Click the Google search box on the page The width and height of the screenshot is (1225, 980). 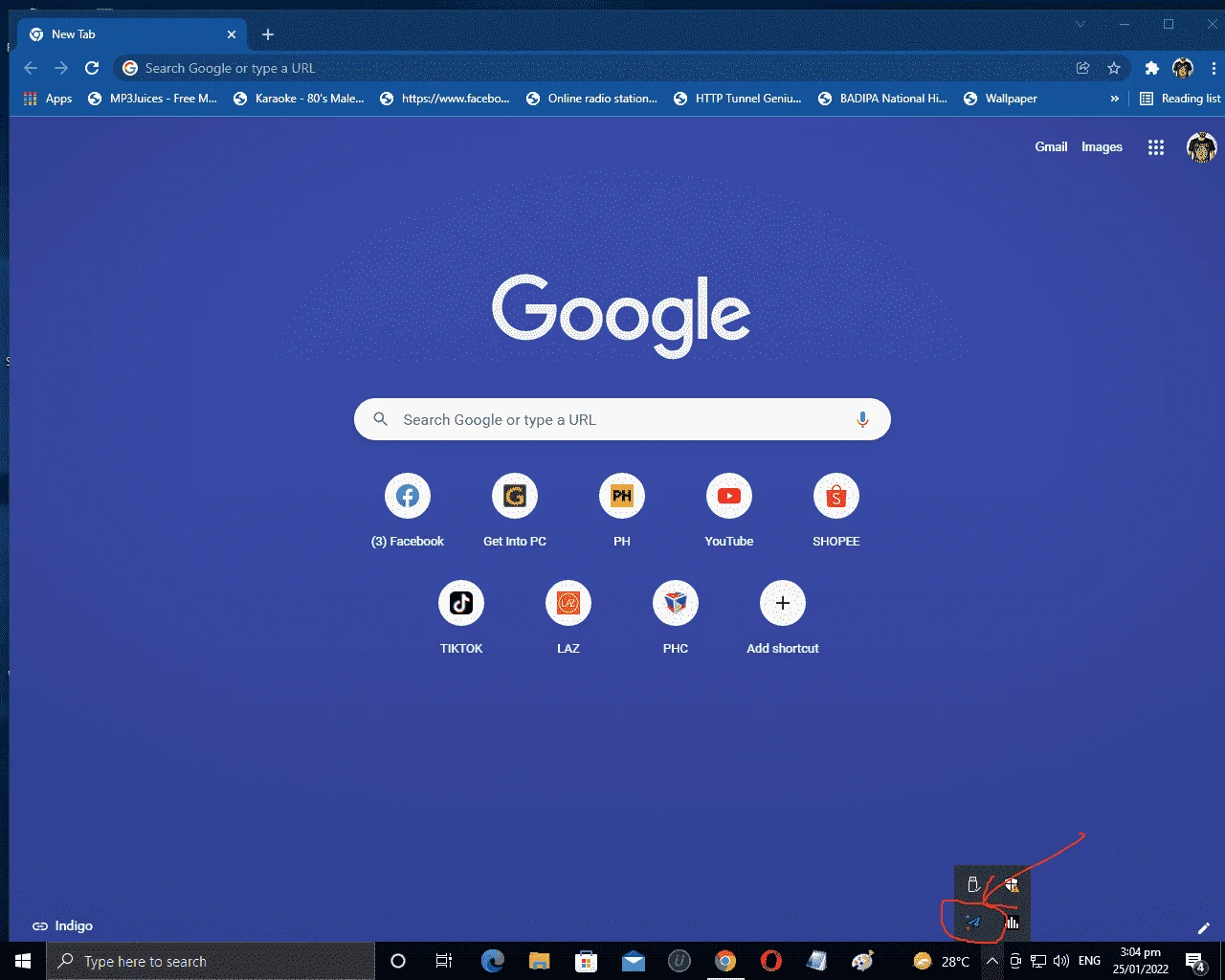click(x=622, y=419)
